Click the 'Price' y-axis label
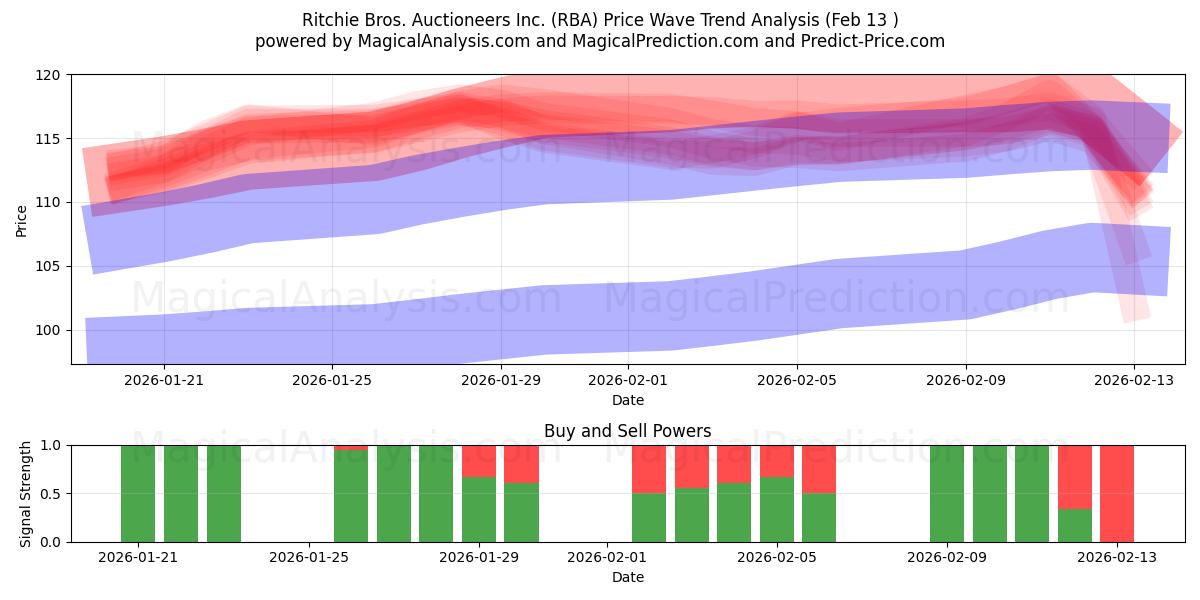This screenshot has width=1200, height=600. pos(22,219)
